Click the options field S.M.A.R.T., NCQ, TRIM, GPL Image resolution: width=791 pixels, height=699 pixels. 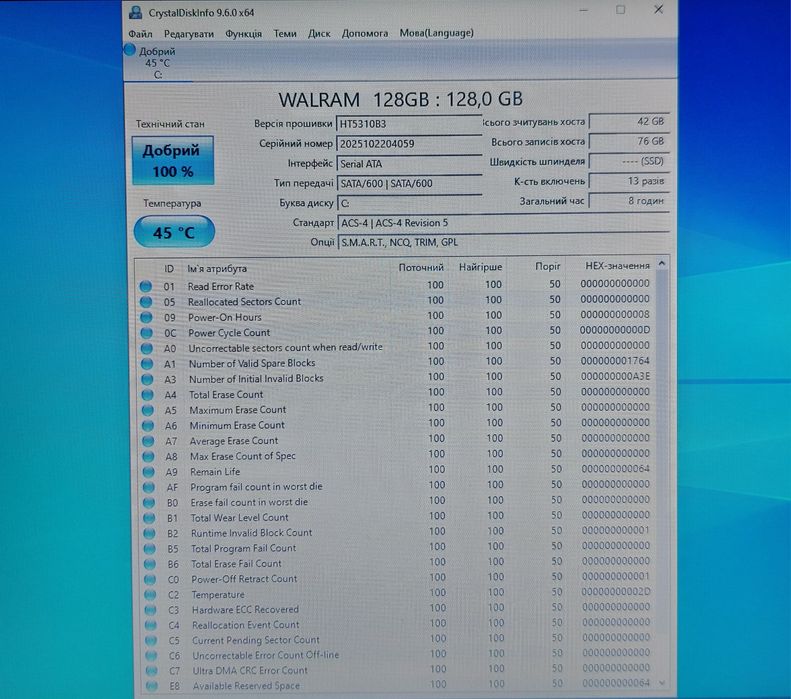(503, 243)
